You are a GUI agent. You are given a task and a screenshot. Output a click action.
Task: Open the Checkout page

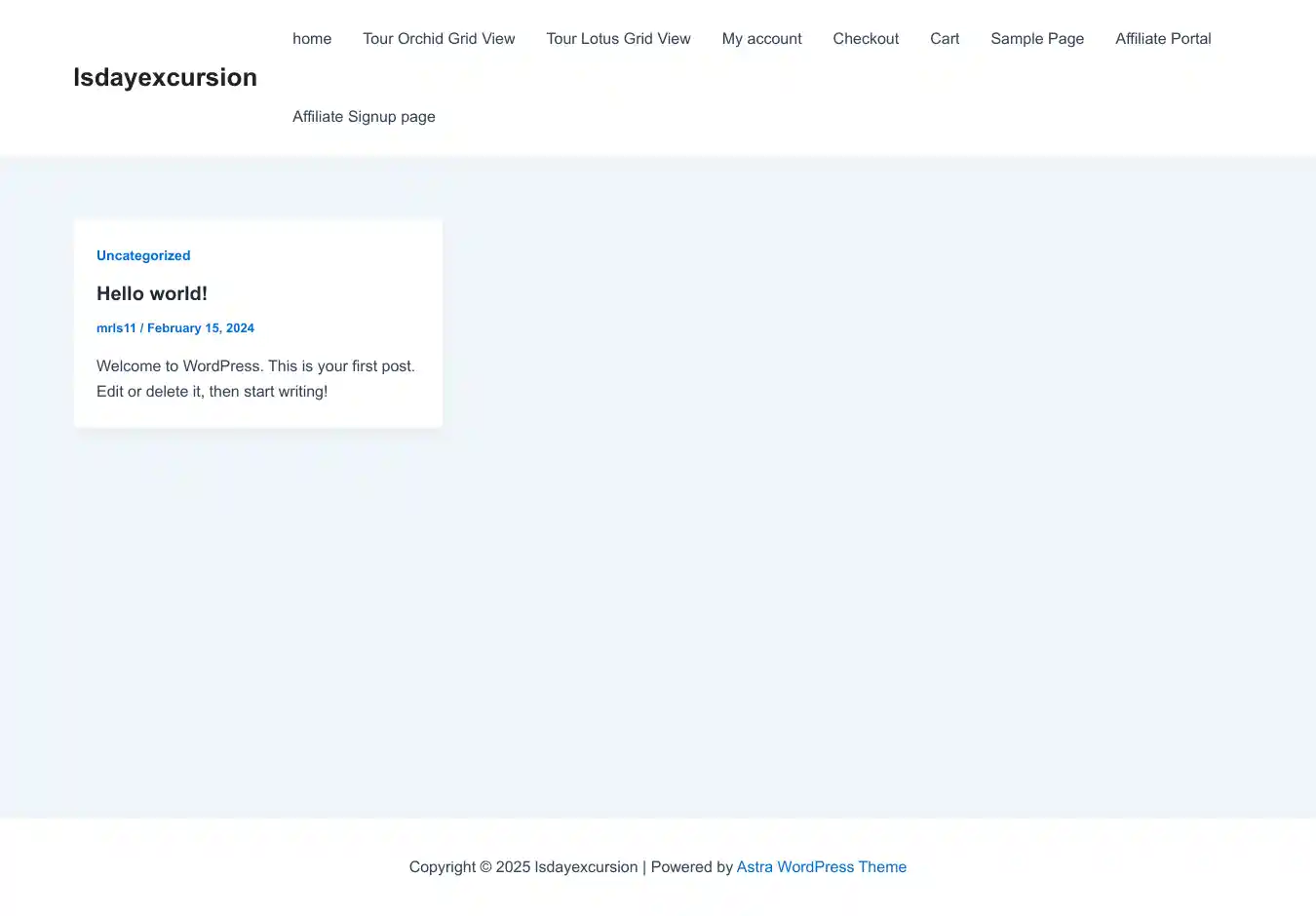pos(866,39)
